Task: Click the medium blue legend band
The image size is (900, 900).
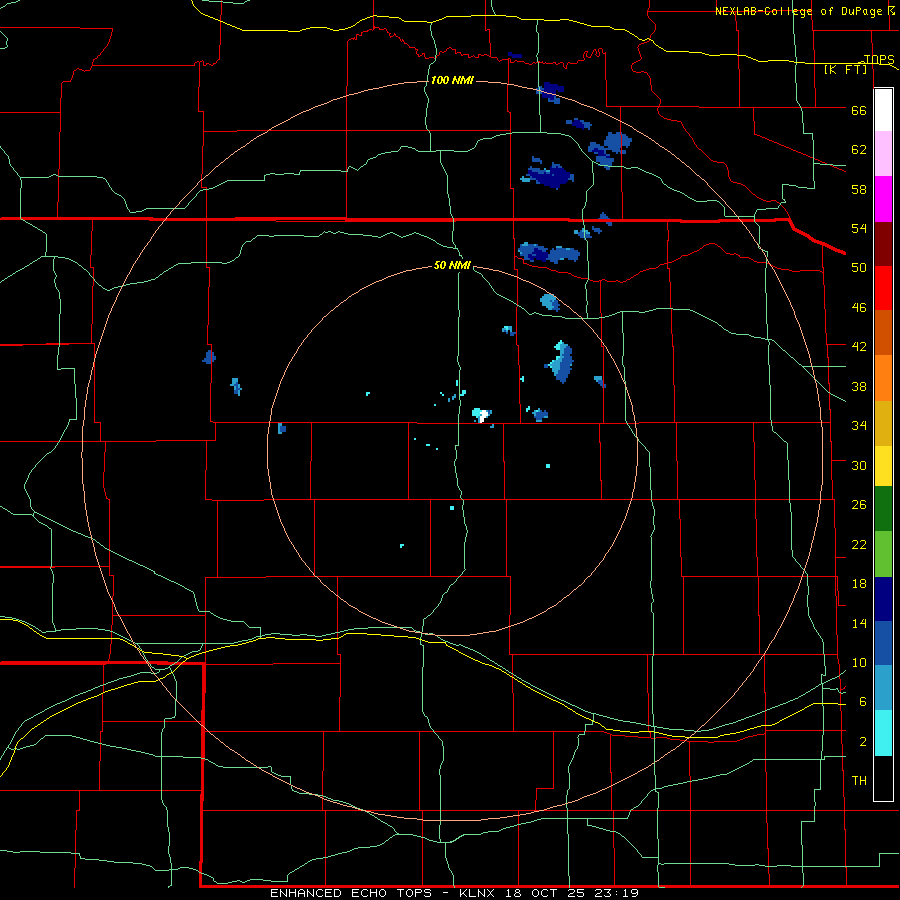Action: click(x=883, y=643)
